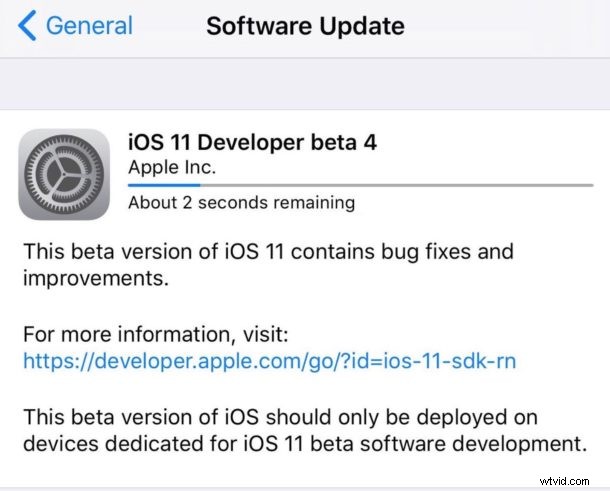The width and height of the screenshot is (610, 491).
Task: Tap the Apple Inc. publisher label
Action: [x=172, y=168]
